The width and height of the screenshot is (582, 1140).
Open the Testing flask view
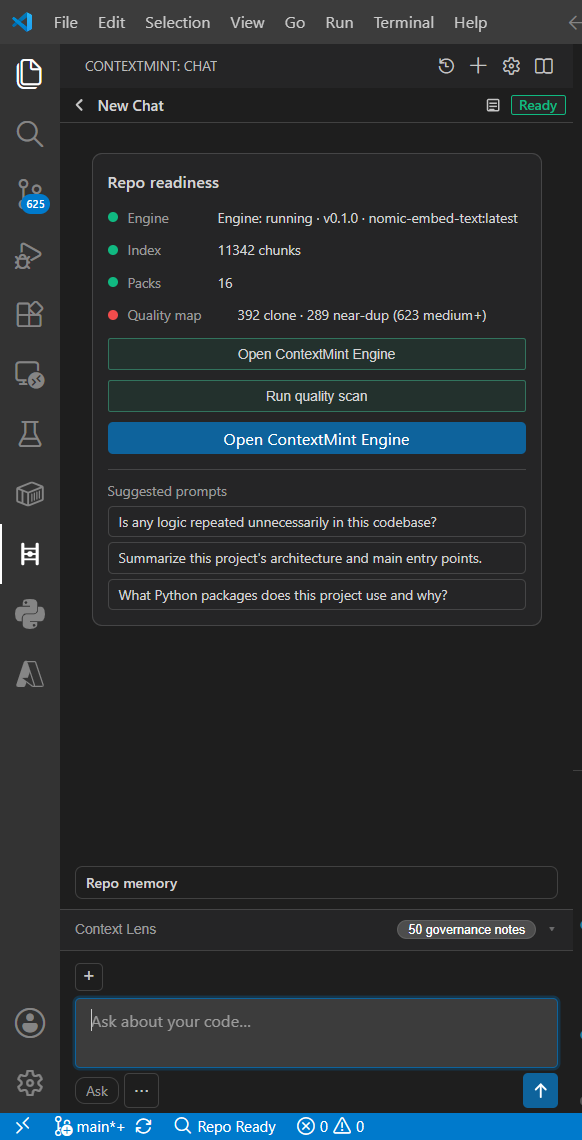click(x=30, y=435)
